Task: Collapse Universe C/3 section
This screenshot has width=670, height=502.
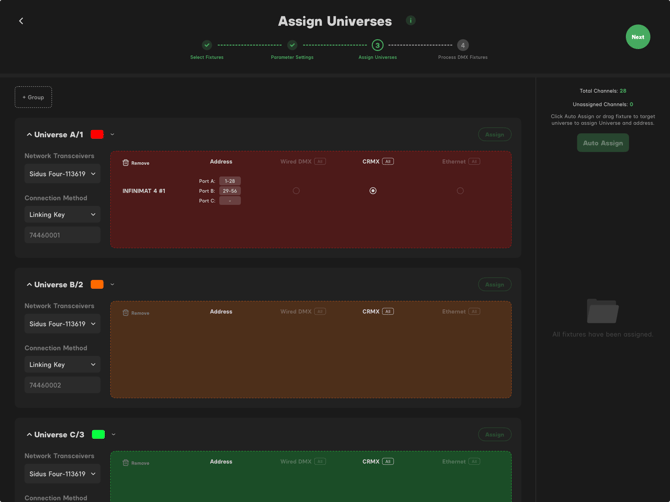Action: (x=29, y=434)
